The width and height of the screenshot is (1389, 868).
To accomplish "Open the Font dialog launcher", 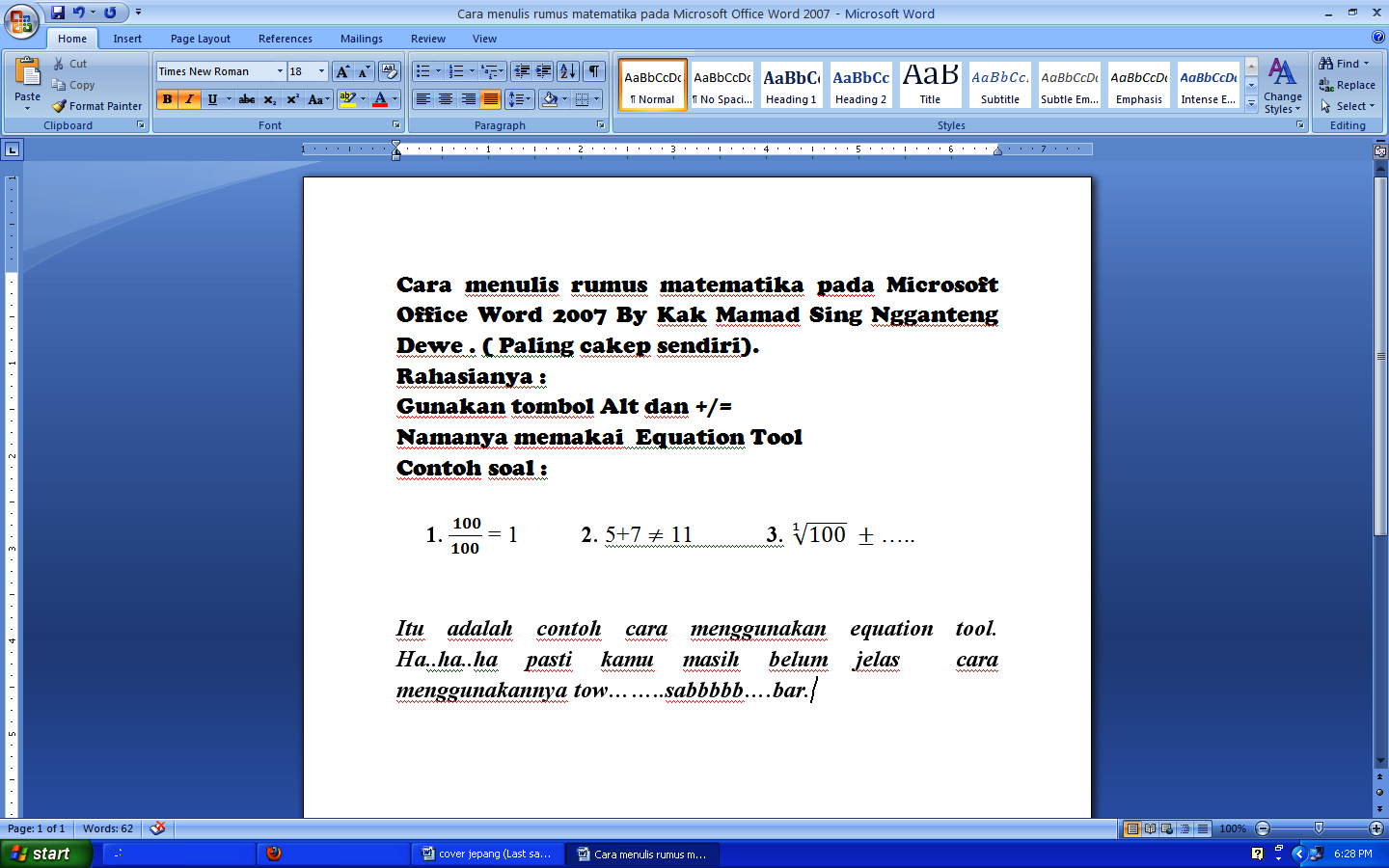I will pyautogui.click(x=395, y=125).
